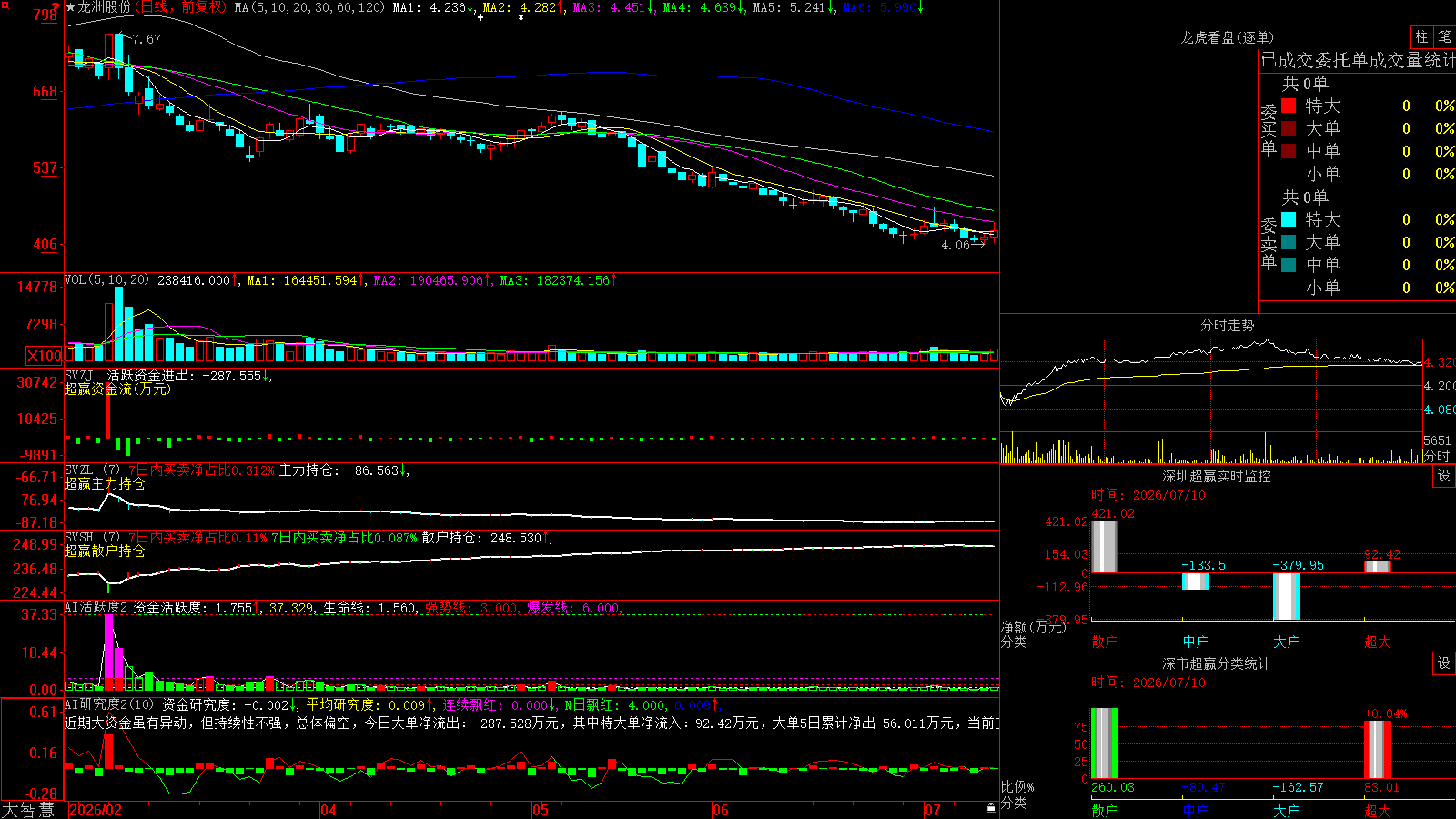The width and height of the screenshot is (1456, 819).
Task: Click the MA4: 4.639 value
Action: coord(703,7)
